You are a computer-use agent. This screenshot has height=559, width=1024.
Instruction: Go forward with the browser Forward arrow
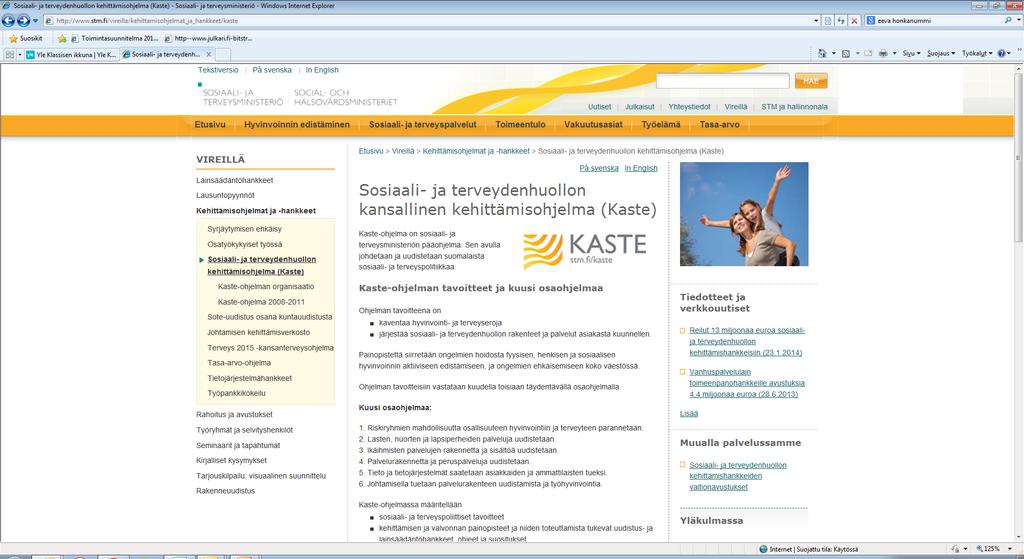(24, 21)
